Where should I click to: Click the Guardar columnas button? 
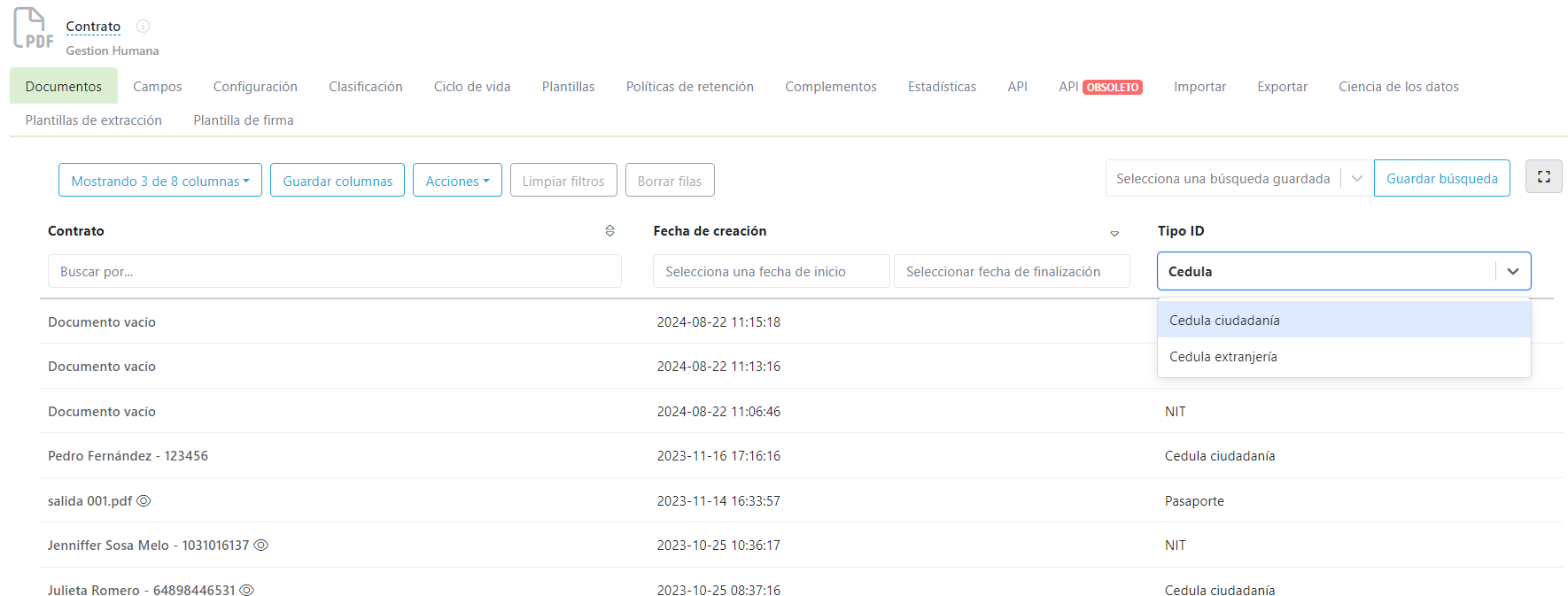tap(338, 181)
